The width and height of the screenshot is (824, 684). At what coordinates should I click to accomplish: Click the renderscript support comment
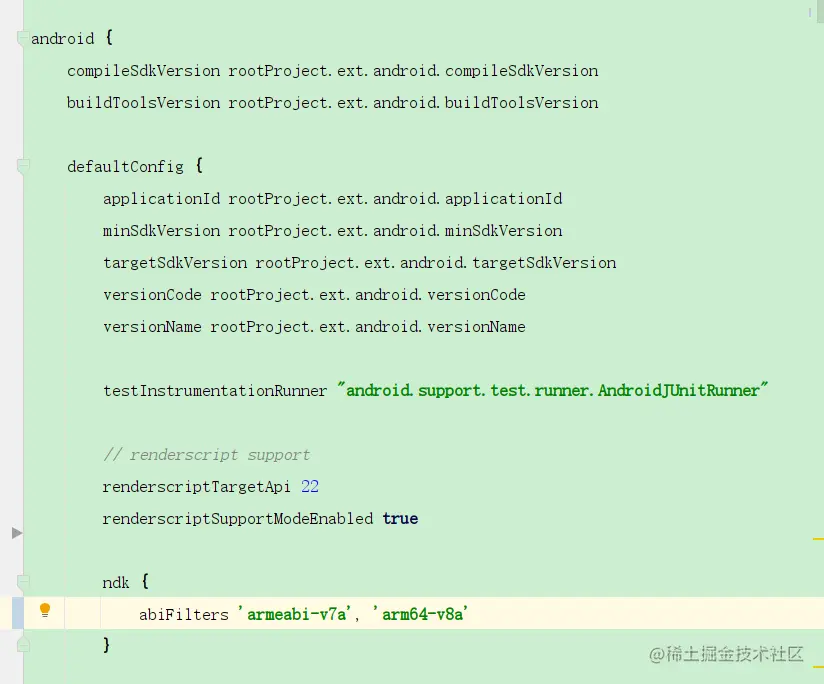tap(207, 455)
